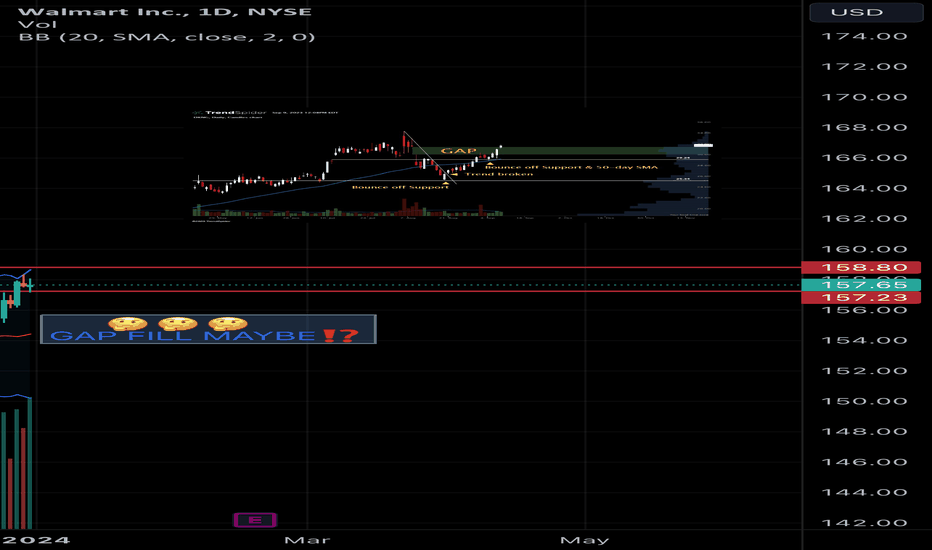
Task: Click the 142.00 price axis value
Action: [864, 523]
